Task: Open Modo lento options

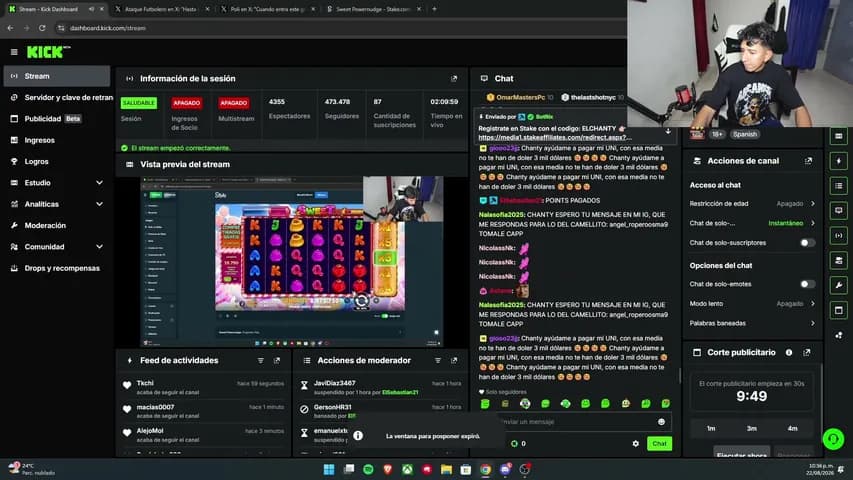Action: pyautogui.click(x=752, y=304)
